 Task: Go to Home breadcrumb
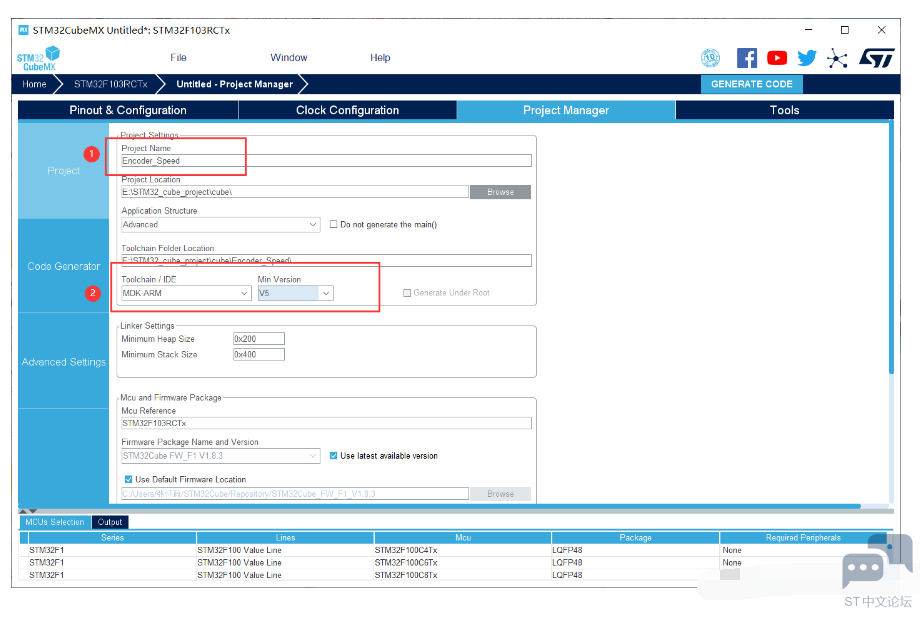click(34, 84)
